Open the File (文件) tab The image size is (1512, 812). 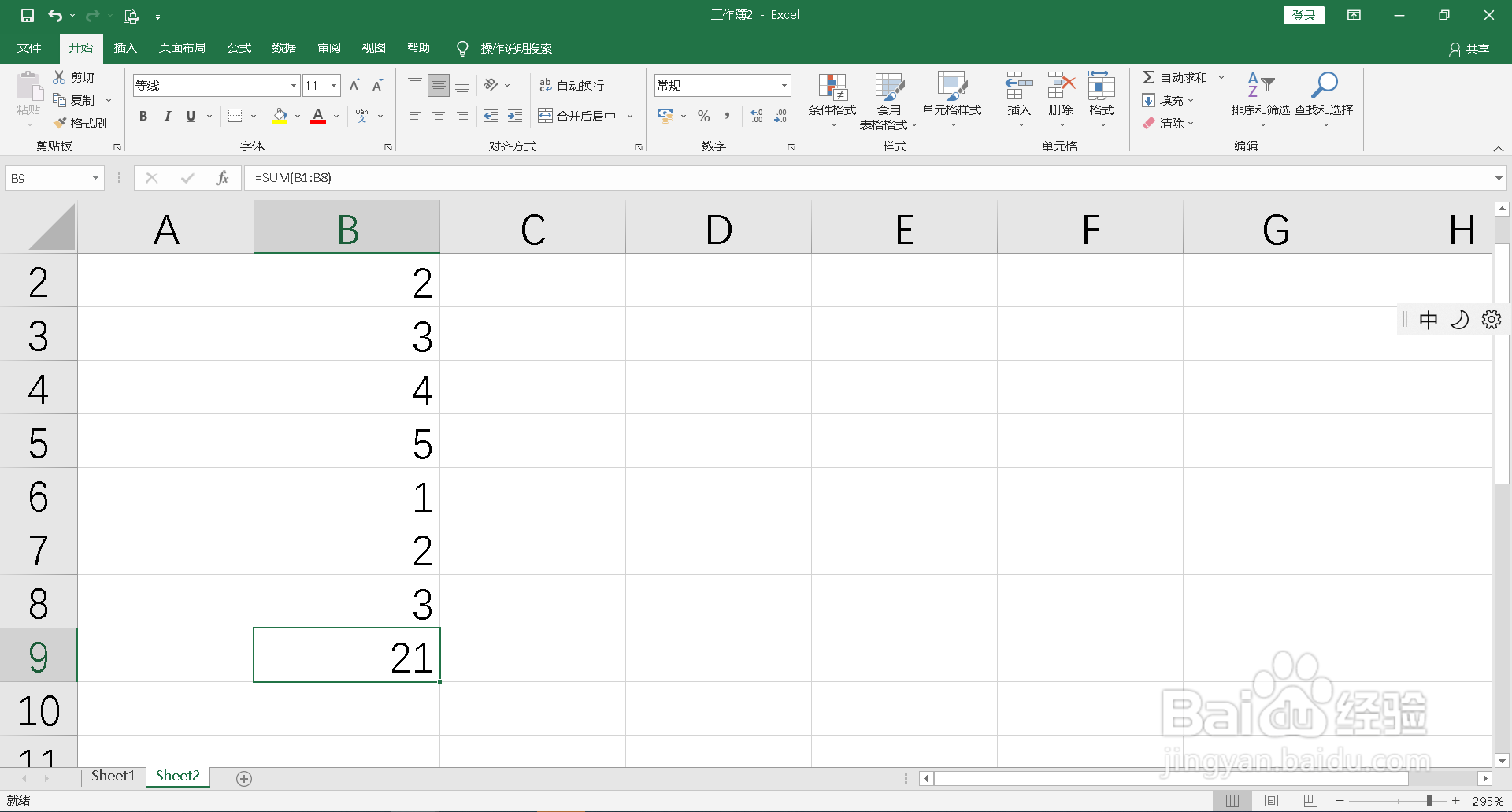(x=29, y=48)
